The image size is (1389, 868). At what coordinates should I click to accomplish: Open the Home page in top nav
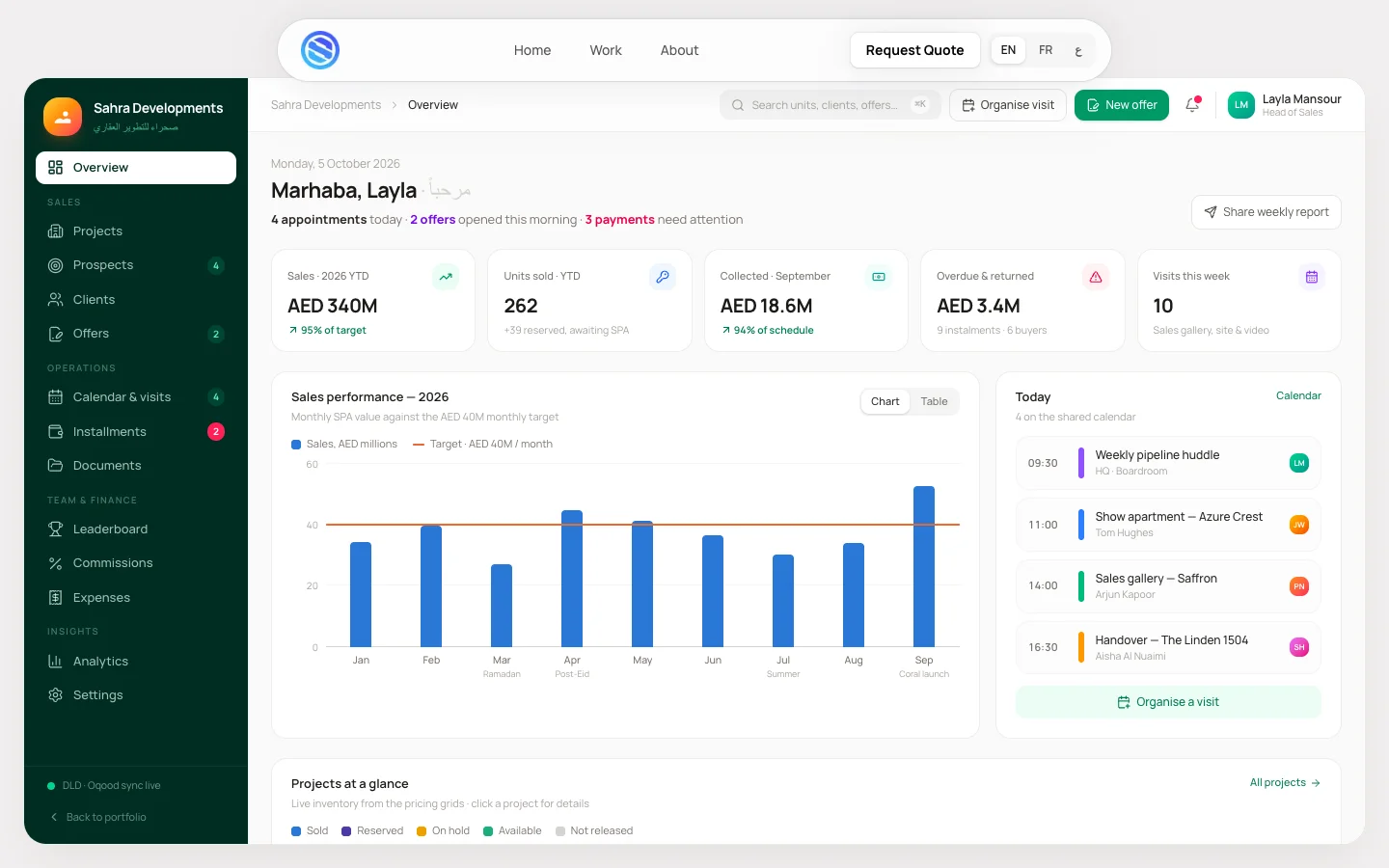[x=532, y=50]
